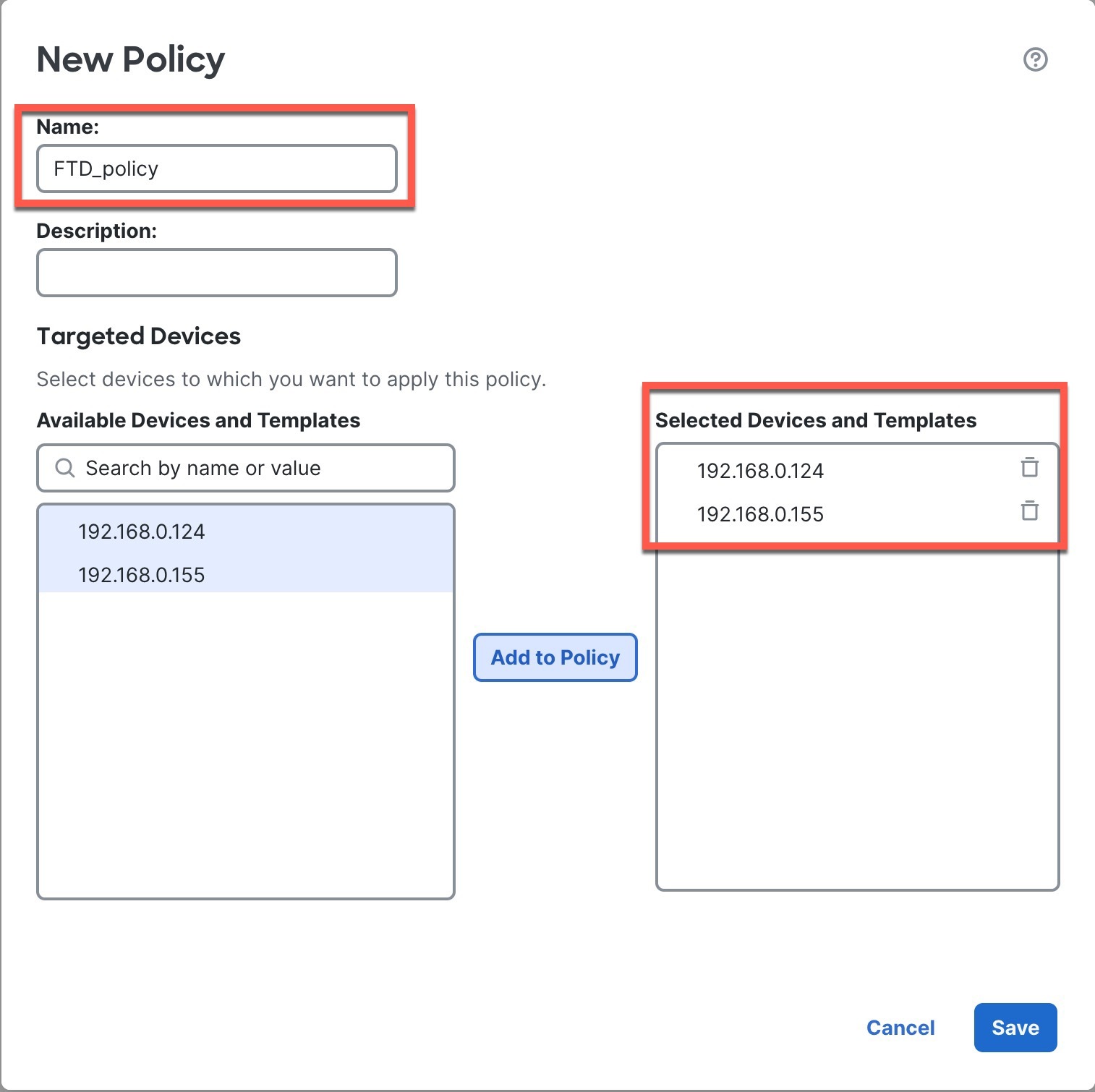Click the Targeted Devices heading
1095x1092 pixels.
pyautogui.click(x=139, y=336)
